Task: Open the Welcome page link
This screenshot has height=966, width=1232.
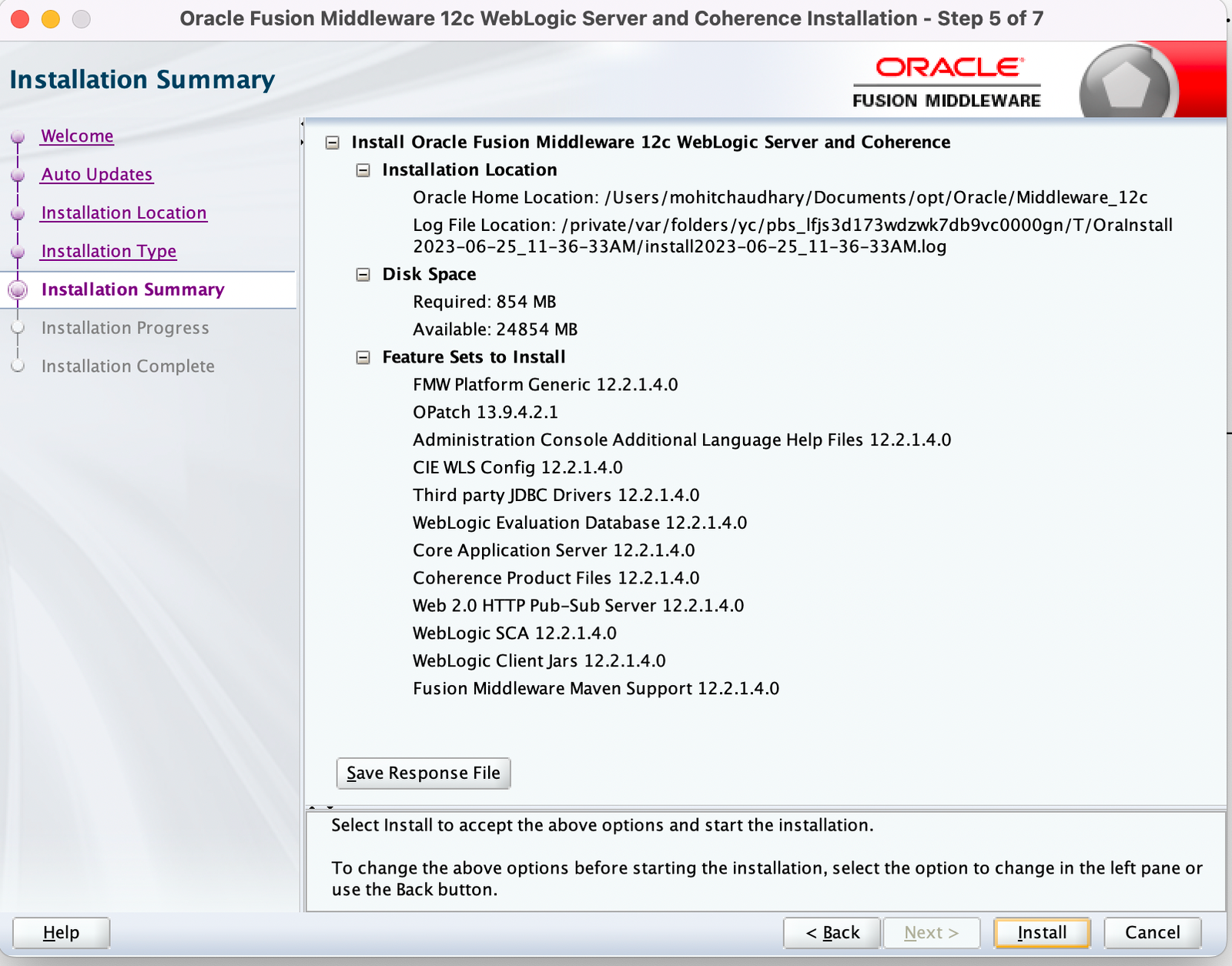Action: coord(76,135)
